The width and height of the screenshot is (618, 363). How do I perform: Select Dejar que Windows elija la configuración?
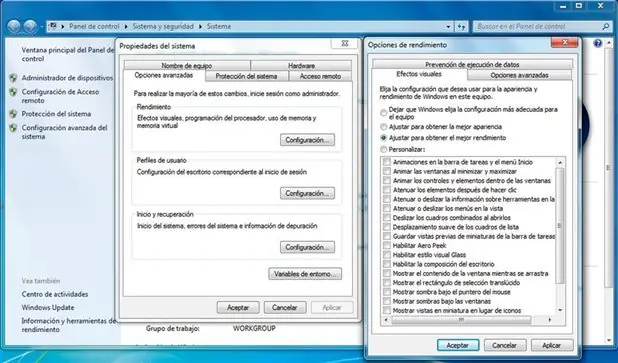point(383,113)
